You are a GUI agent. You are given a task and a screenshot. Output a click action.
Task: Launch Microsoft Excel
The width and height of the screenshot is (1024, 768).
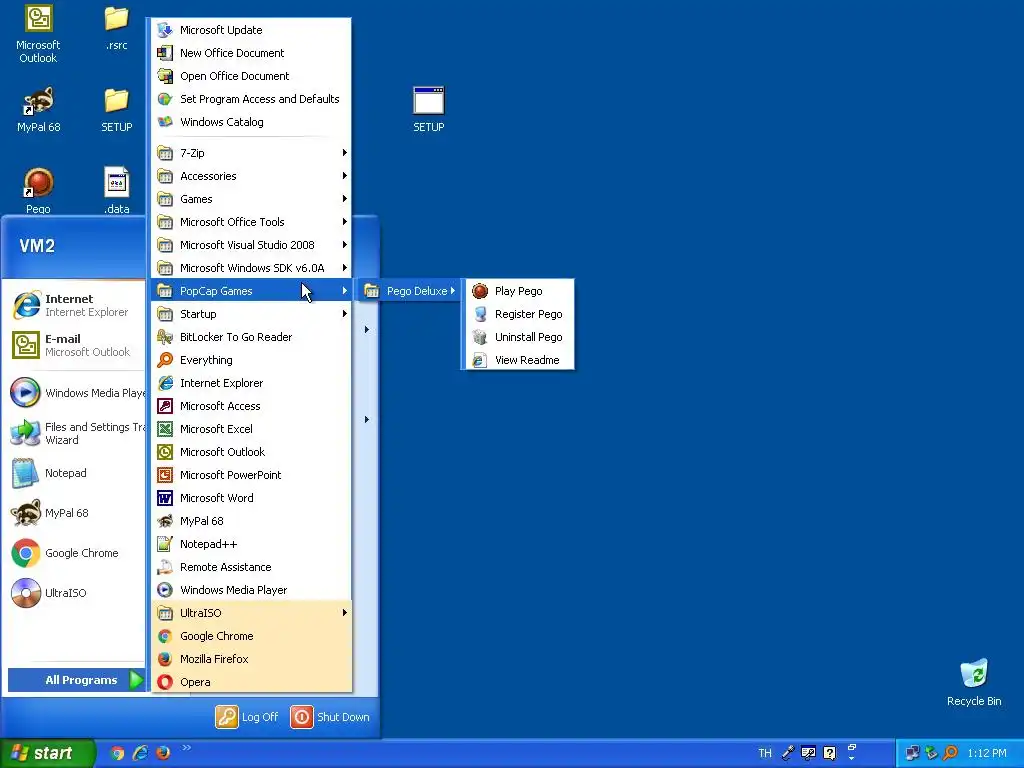click(252, 429)
